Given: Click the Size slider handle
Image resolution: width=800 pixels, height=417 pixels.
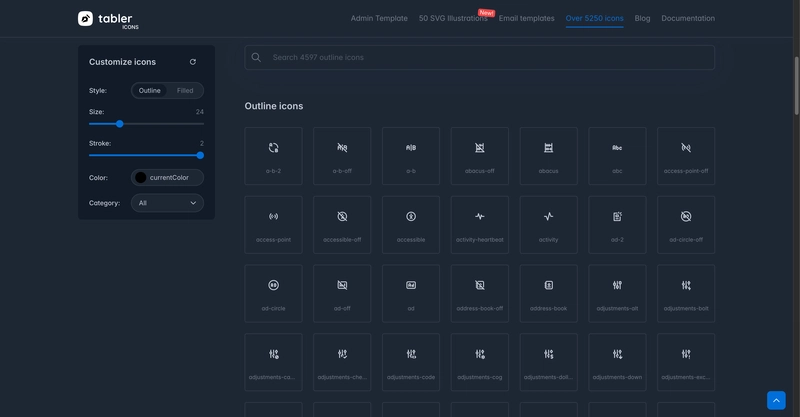Looking at the screenshot, I should click(x=119, y=124).
